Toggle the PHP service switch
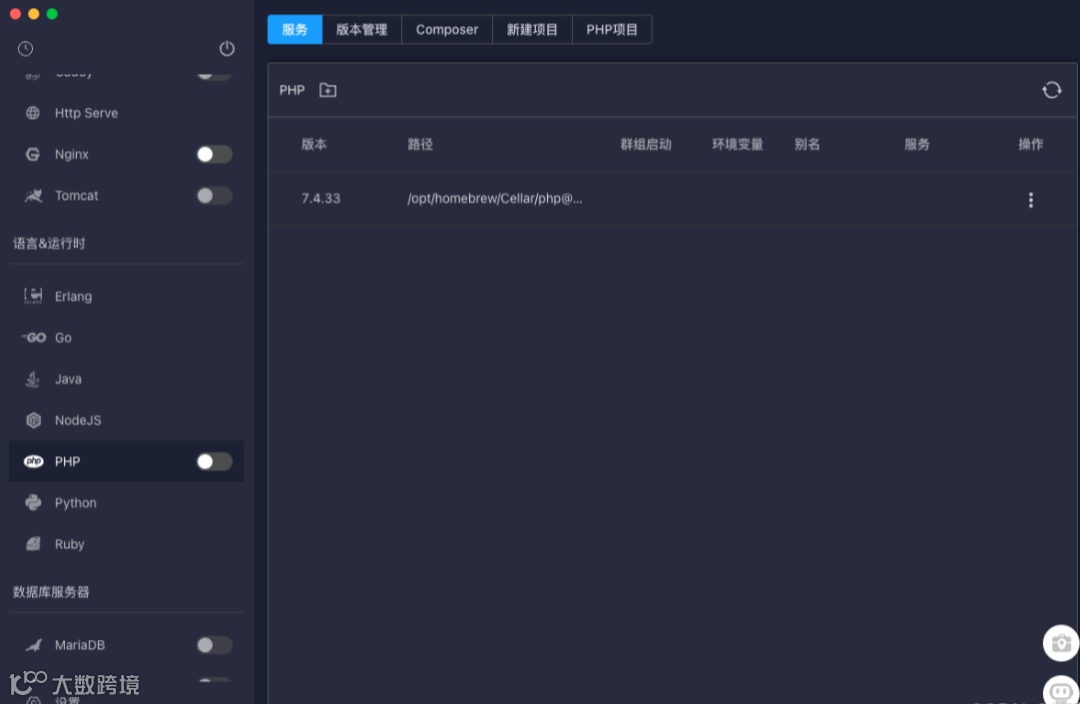The image size is (1080, 704). coord(213,461)
